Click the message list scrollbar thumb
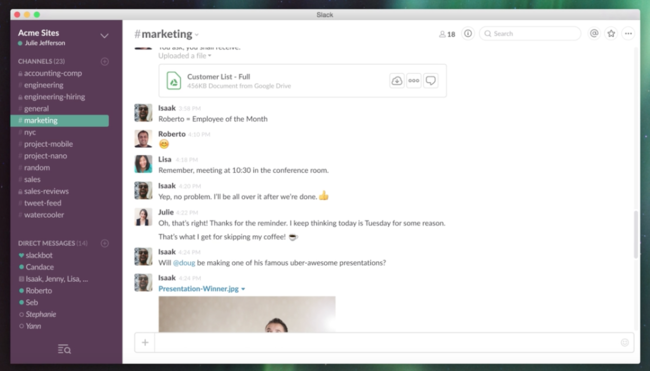650x371 pixels. click(x=636, y=235)
